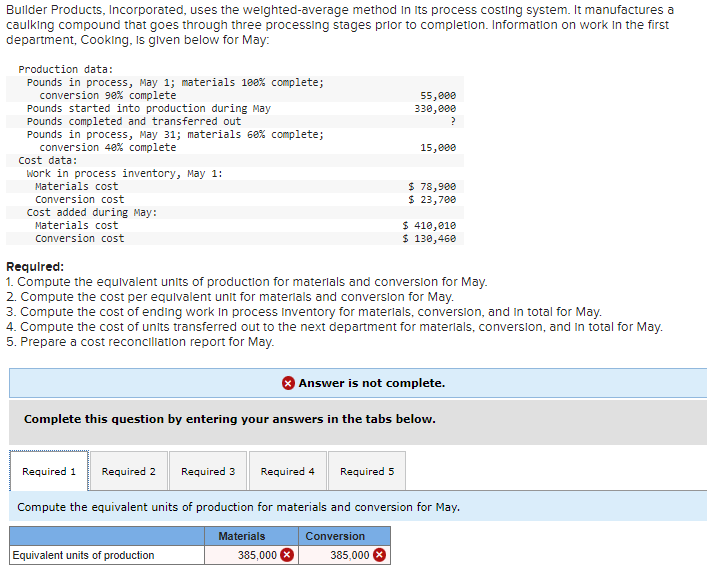Click 'Pounds completed and transferred out' row label
The image size is (713, 570).
[134, 121]
